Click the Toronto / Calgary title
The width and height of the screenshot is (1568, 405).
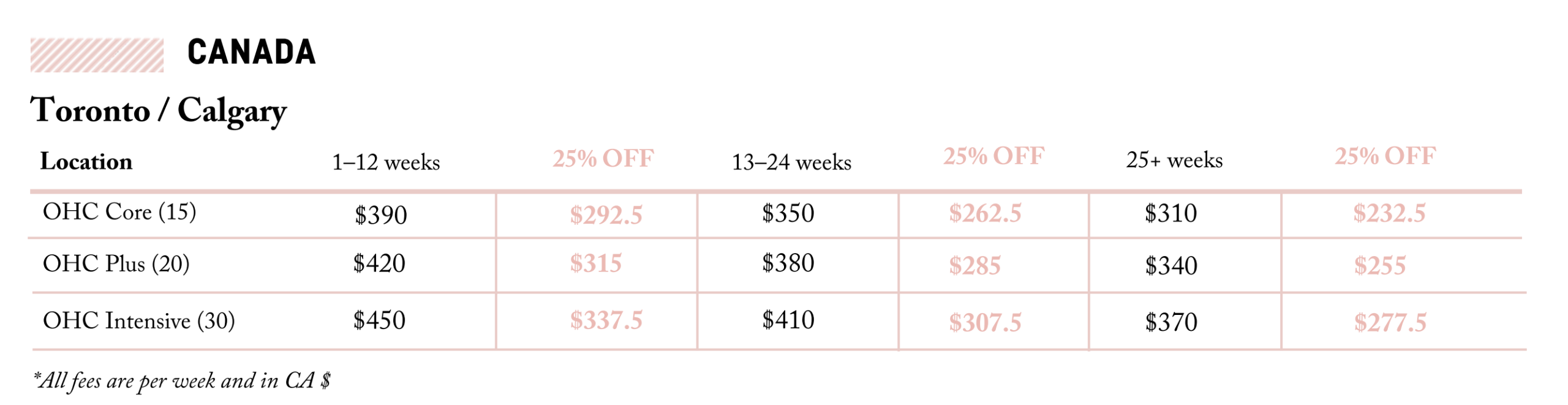[x=158, y=111]
